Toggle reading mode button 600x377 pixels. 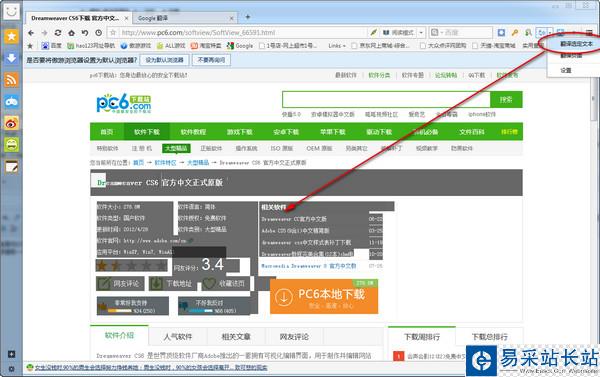coord(399,33)
